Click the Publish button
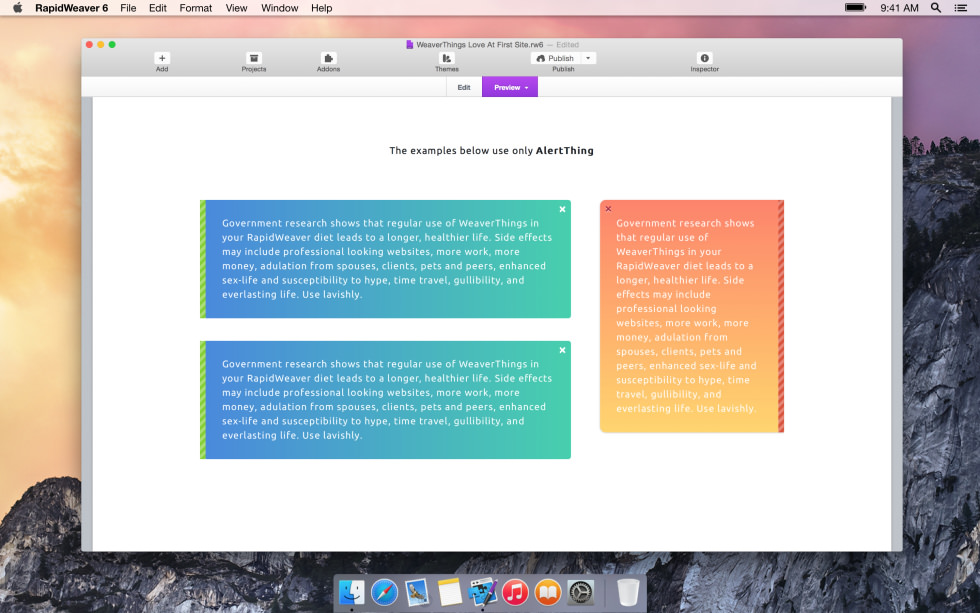 [556, 58]
